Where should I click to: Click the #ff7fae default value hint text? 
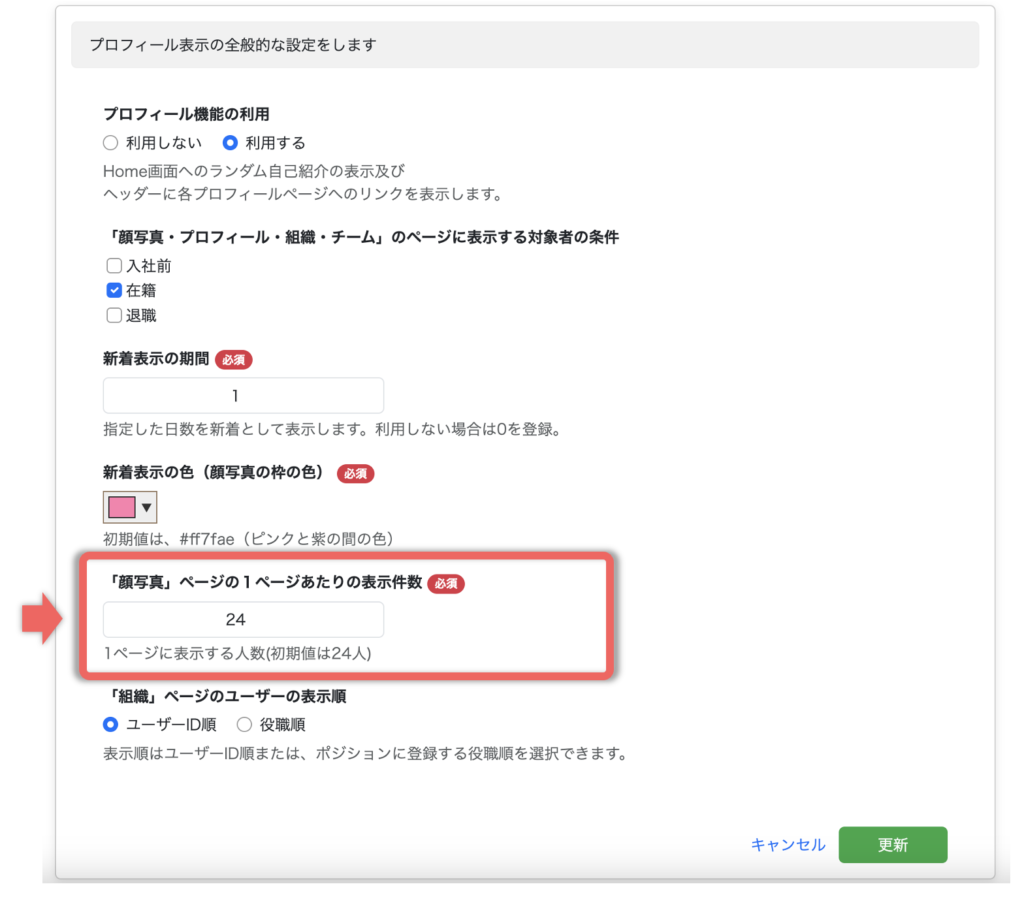coord(248,538)
